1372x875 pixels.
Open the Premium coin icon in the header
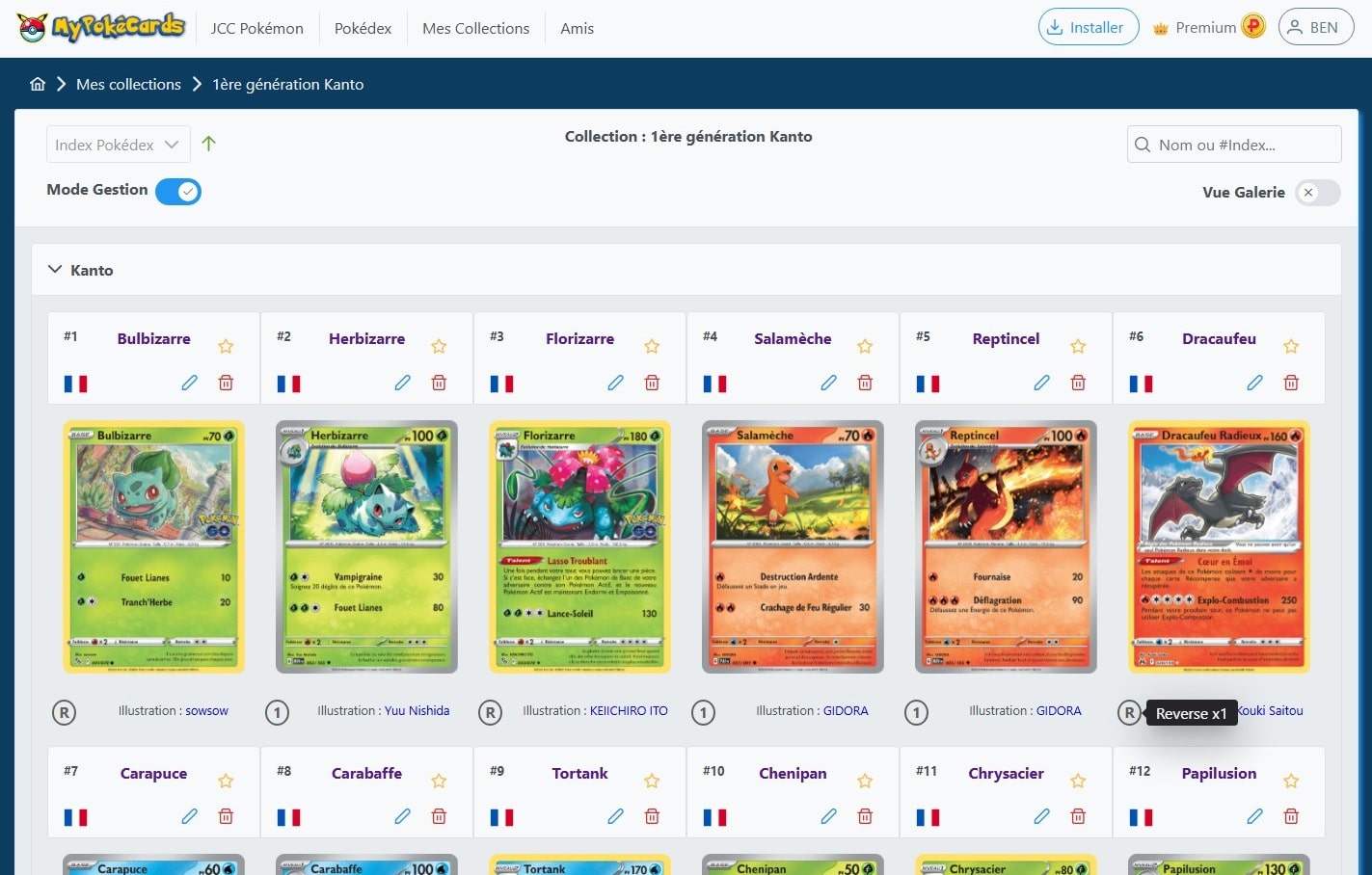pos(1251,26)
